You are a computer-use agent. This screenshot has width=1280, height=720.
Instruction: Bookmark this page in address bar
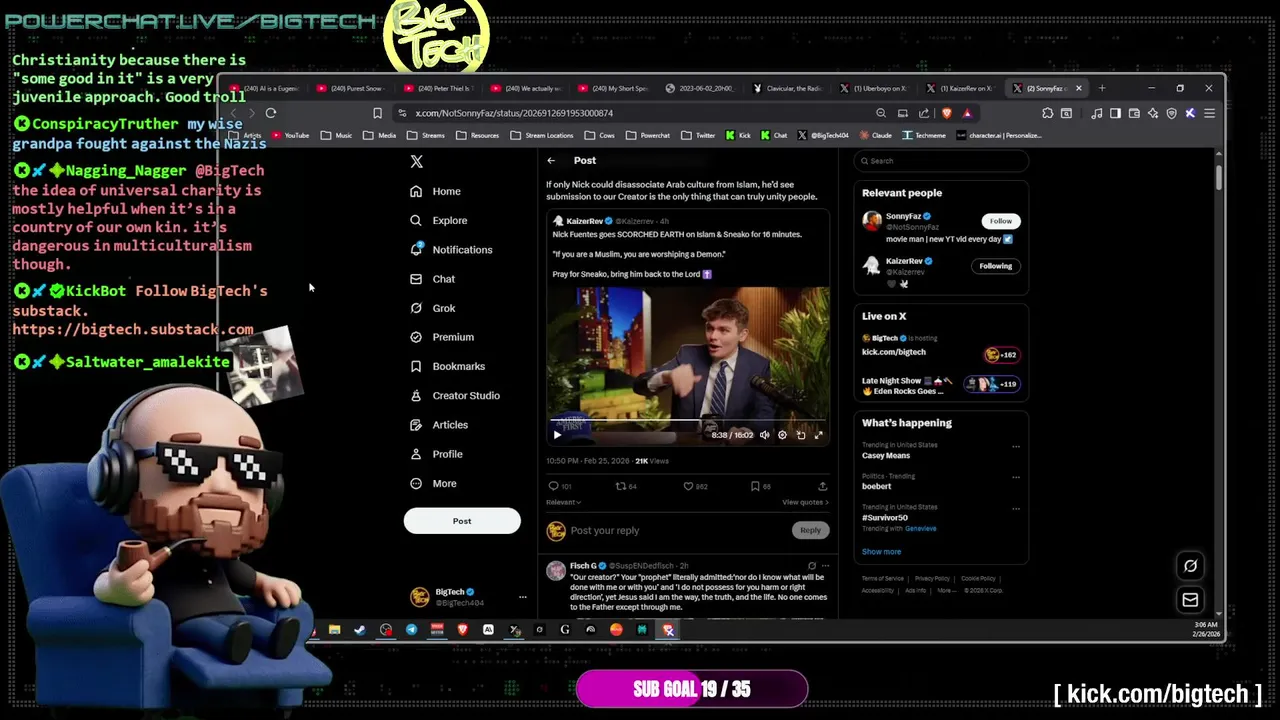click(x=377, y=113)
